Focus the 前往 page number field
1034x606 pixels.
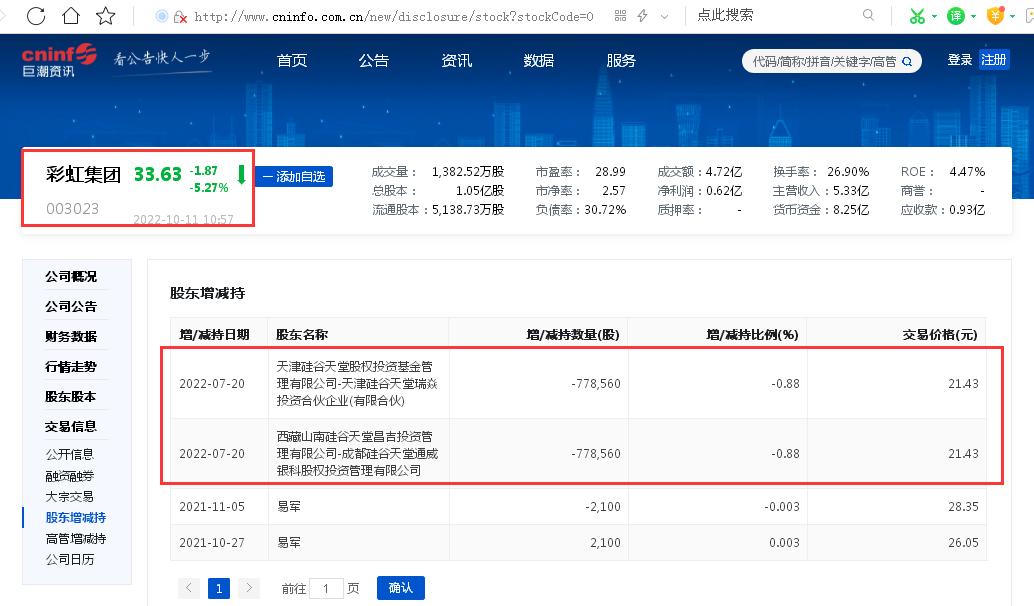pyautogui.click(x=326, y=588)
